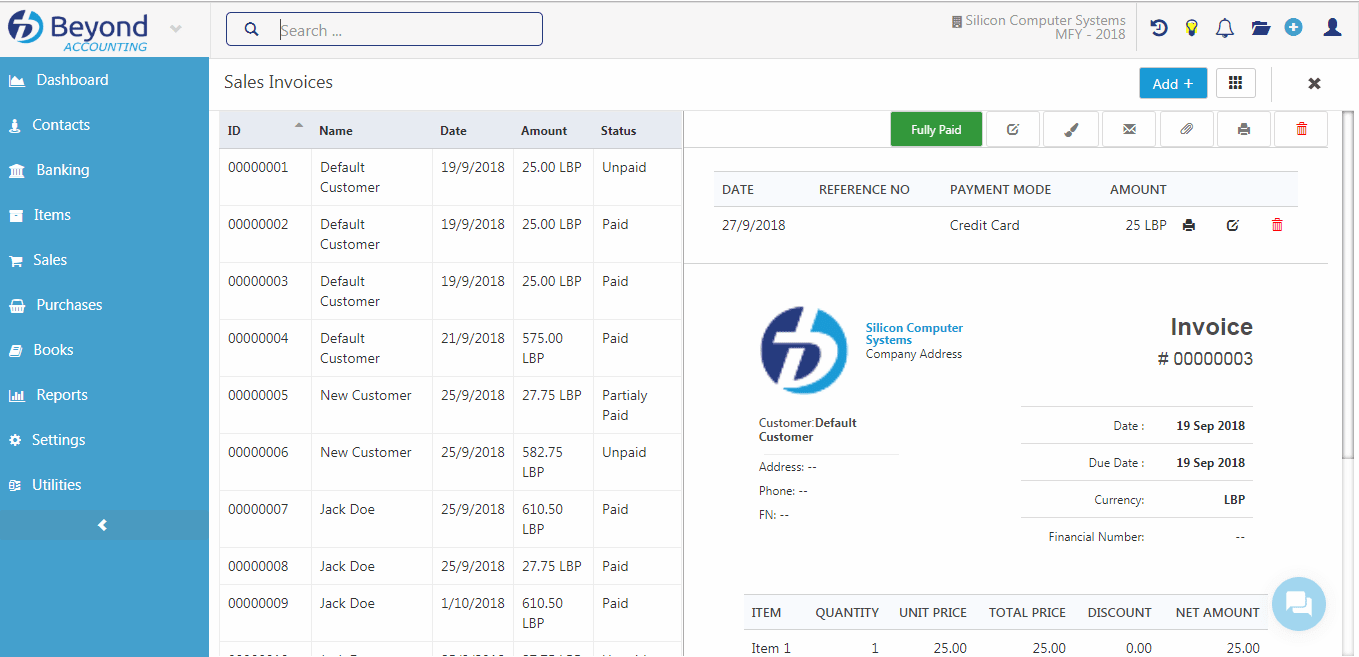Click the paintbrush customize icon in the invoice toolbar
This screenshot has width=1359, height=657.
[x=1071, y=129]
